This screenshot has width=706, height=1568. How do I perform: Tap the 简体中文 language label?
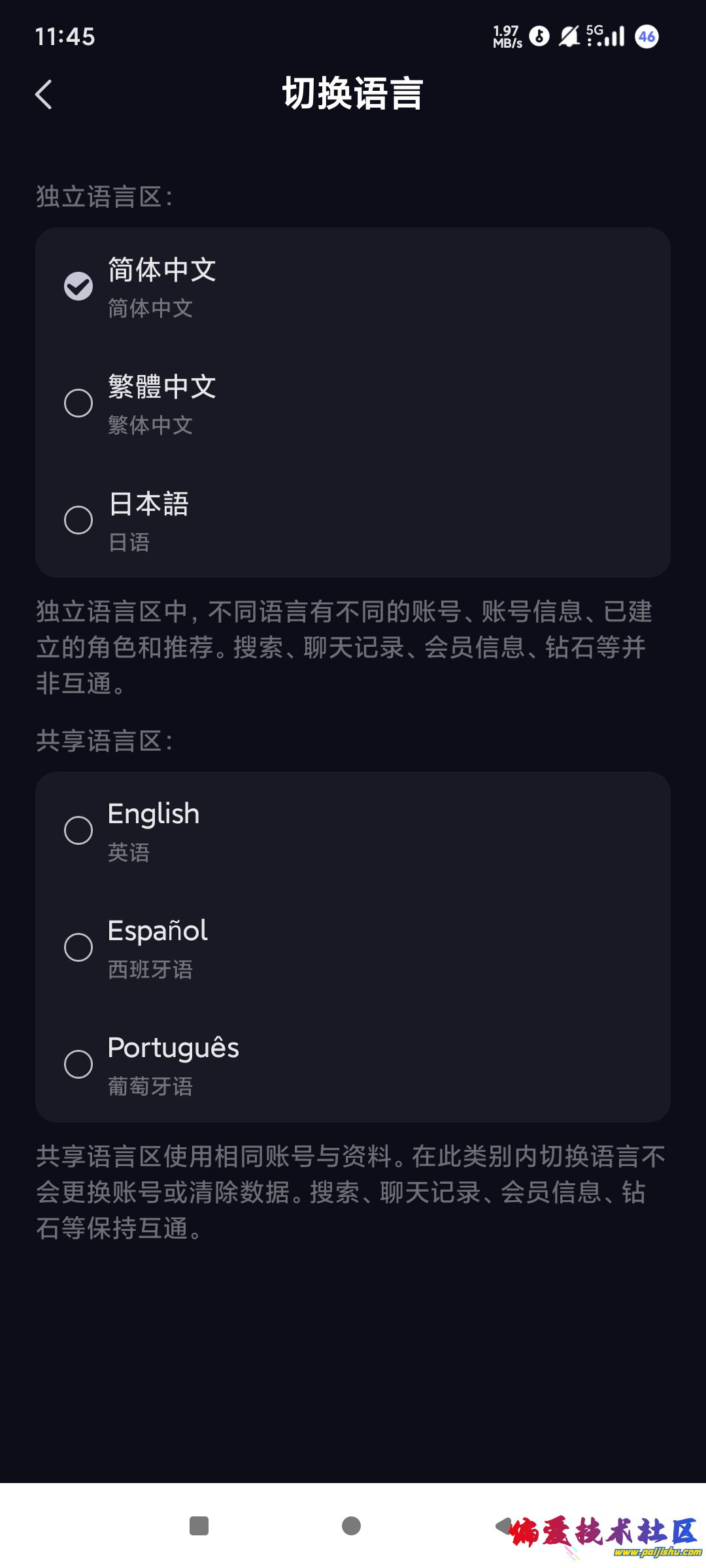pos(162,270)
